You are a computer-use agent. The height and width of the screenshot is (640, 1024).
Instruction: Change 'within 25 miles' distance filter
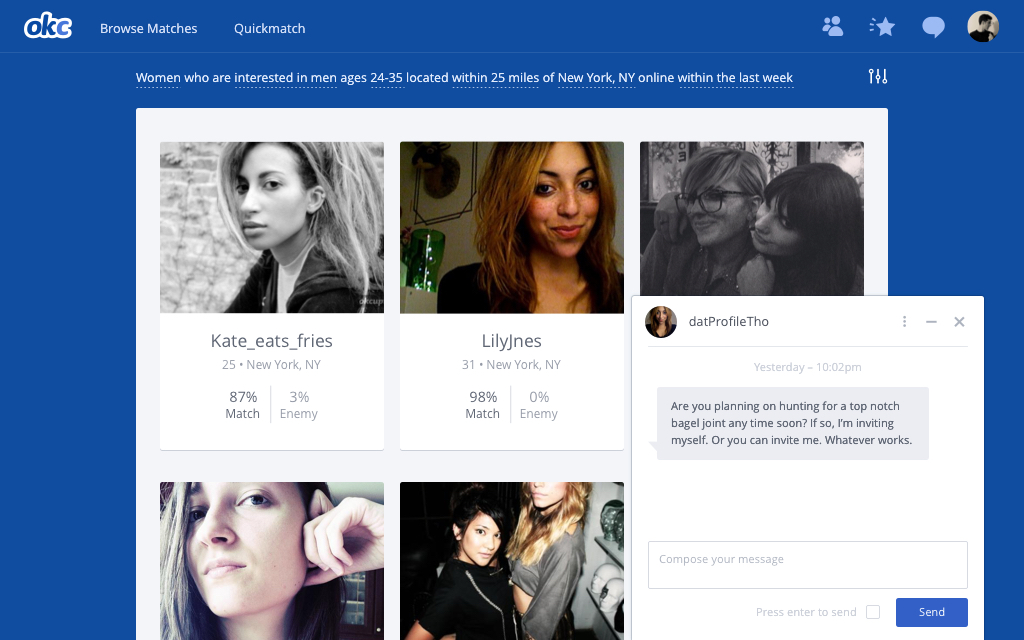coord(496,78)
